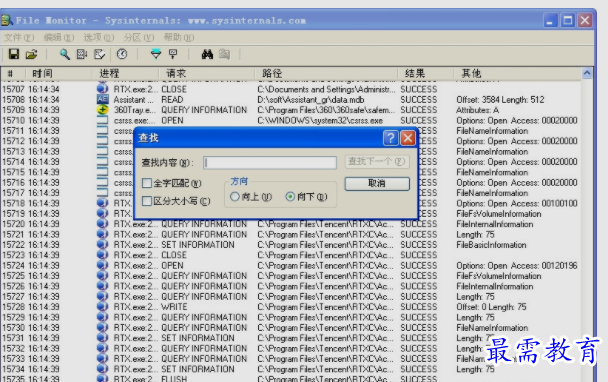
Task: Click RTX.exe icon in row 15707
Action: point(102,89)
